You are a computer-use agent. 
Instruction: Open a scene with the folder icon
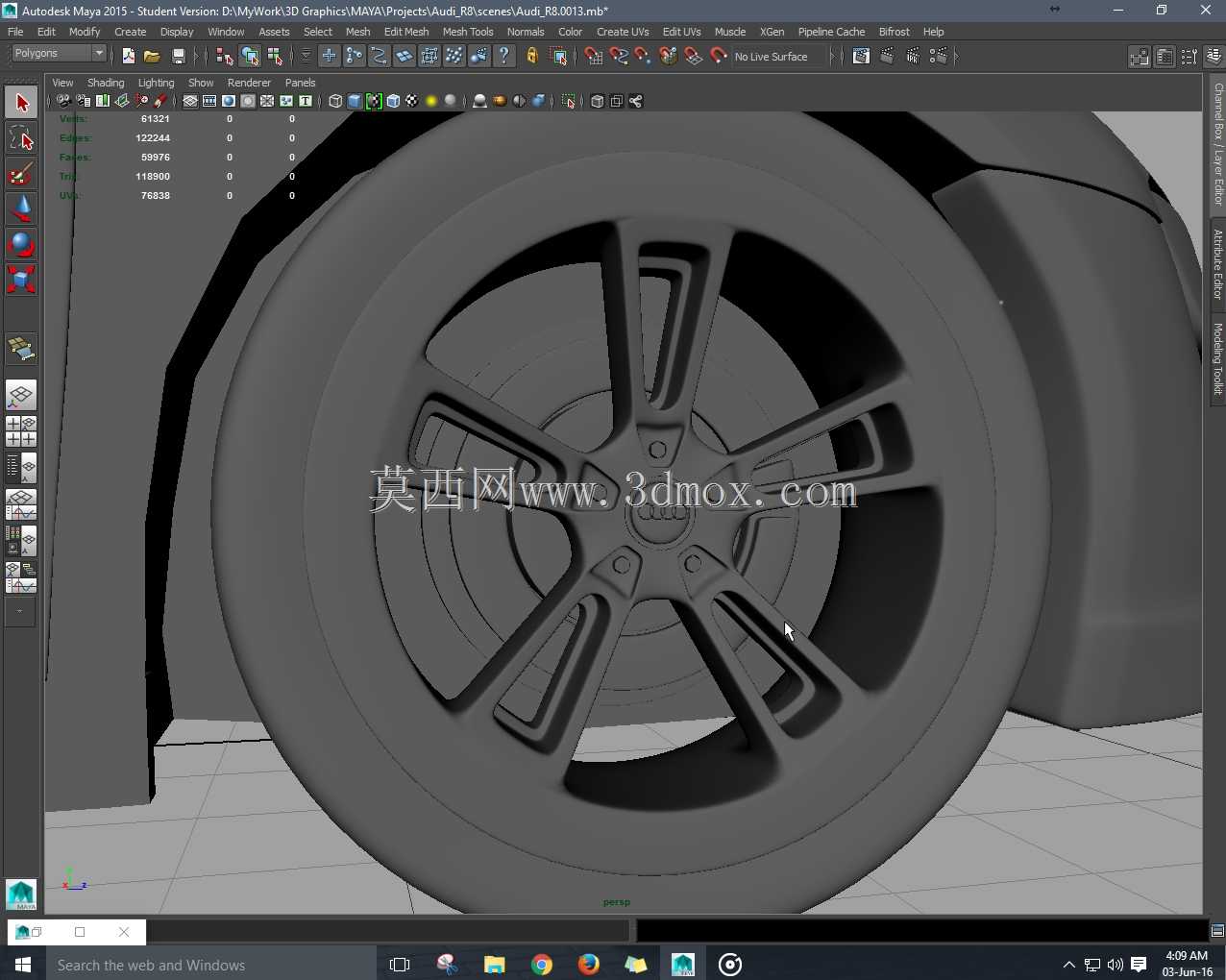(x=152, y=57)
